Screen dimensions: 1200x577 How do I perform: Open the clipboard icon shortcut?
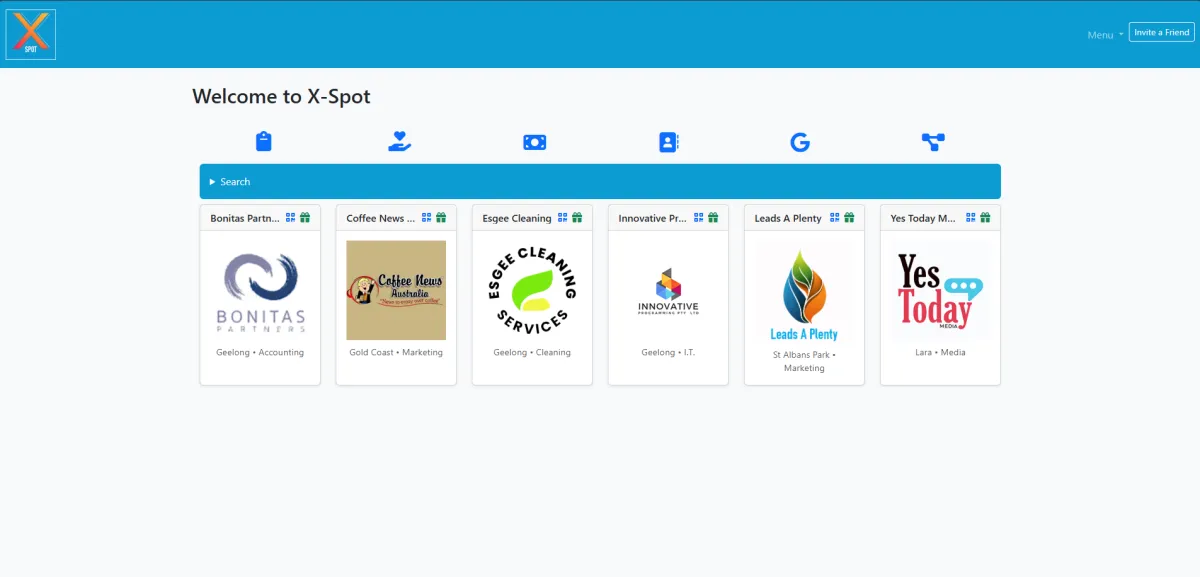point(264,142)
